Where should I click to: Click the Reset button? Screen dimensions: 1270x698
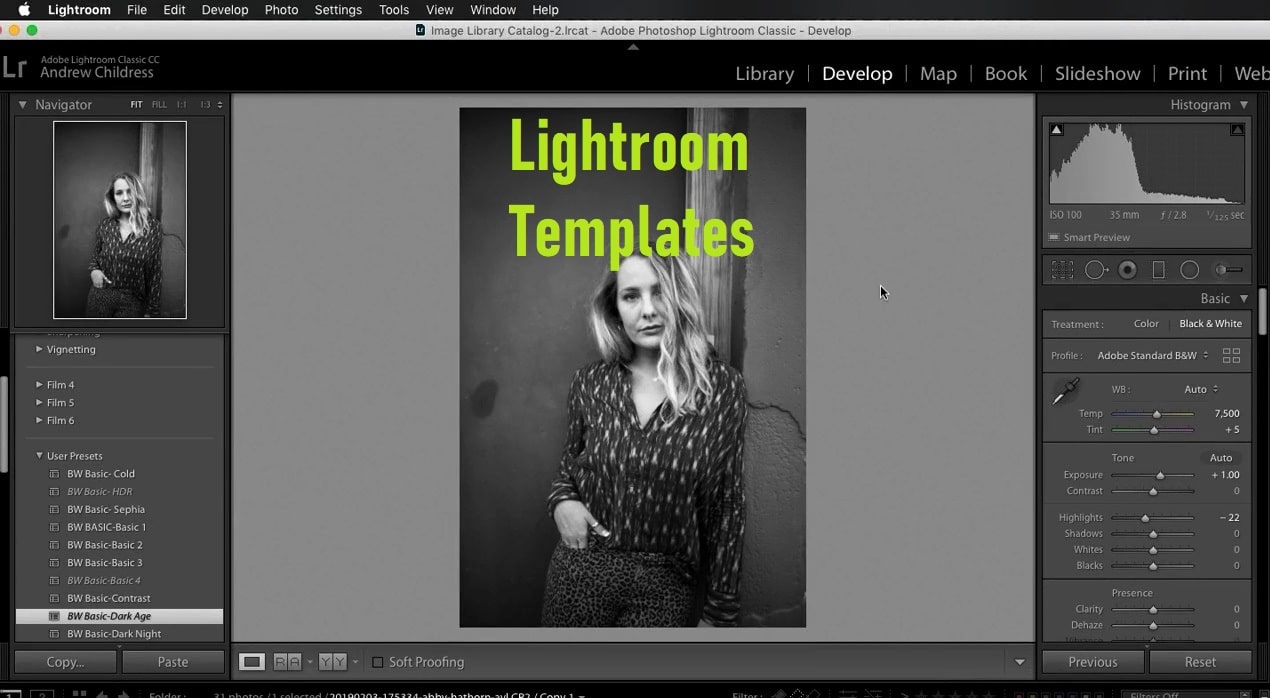[x=1200, y=662]
